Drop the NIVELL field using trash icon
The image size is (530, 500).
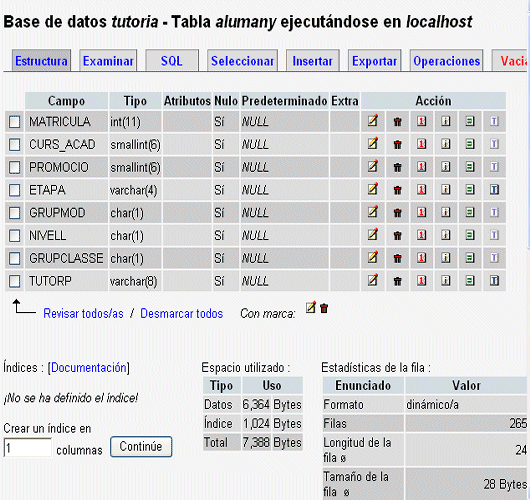coord(398,235)
